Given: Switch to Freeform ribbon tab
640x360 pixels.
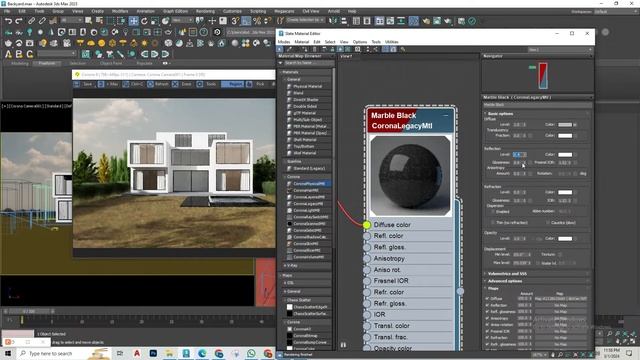Looking at the screenshot, I should click(47, 63).
